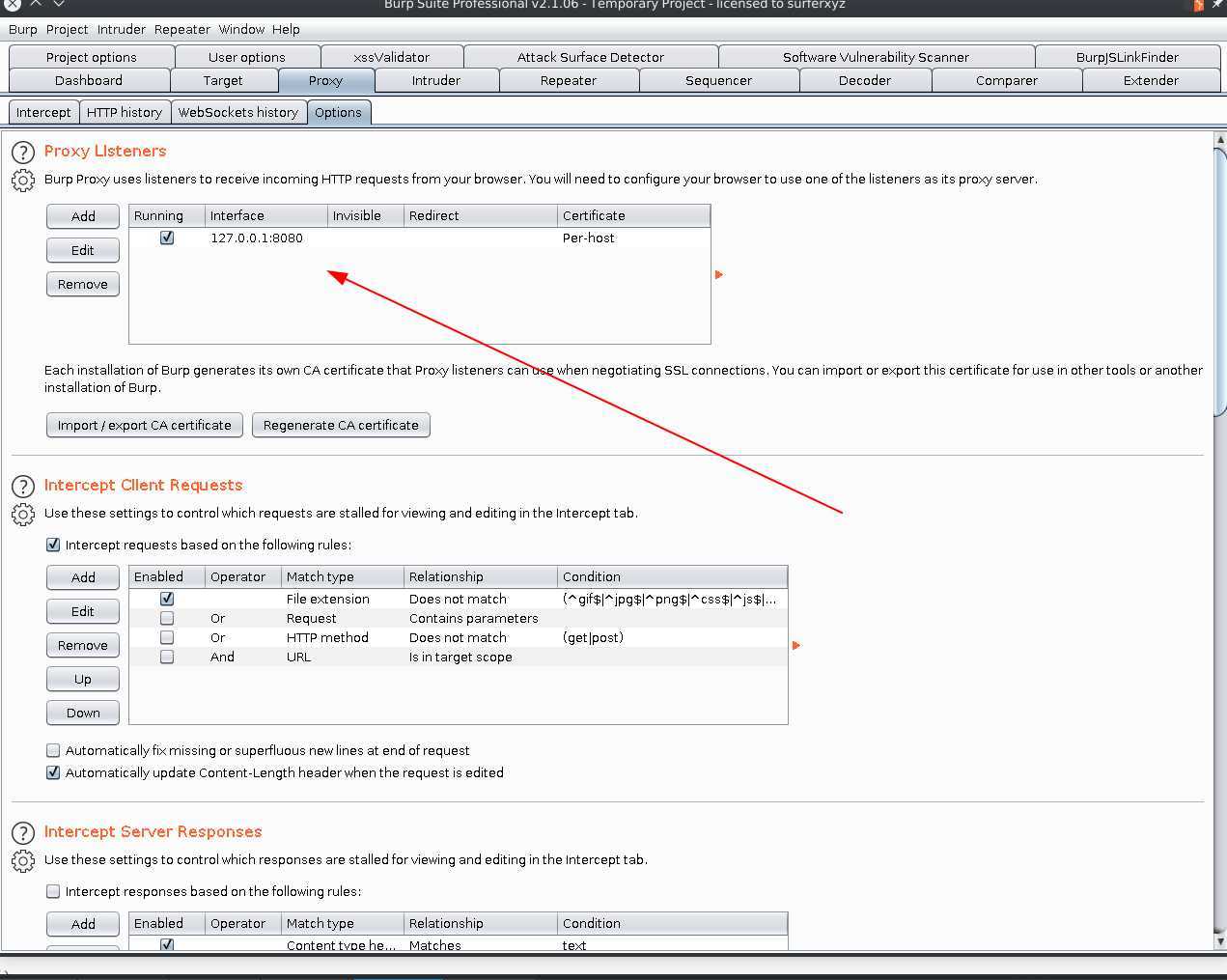1227x980 pixels.
Task: Open Intercept Server Responses gear options
Action: click(x=23, y=860)
